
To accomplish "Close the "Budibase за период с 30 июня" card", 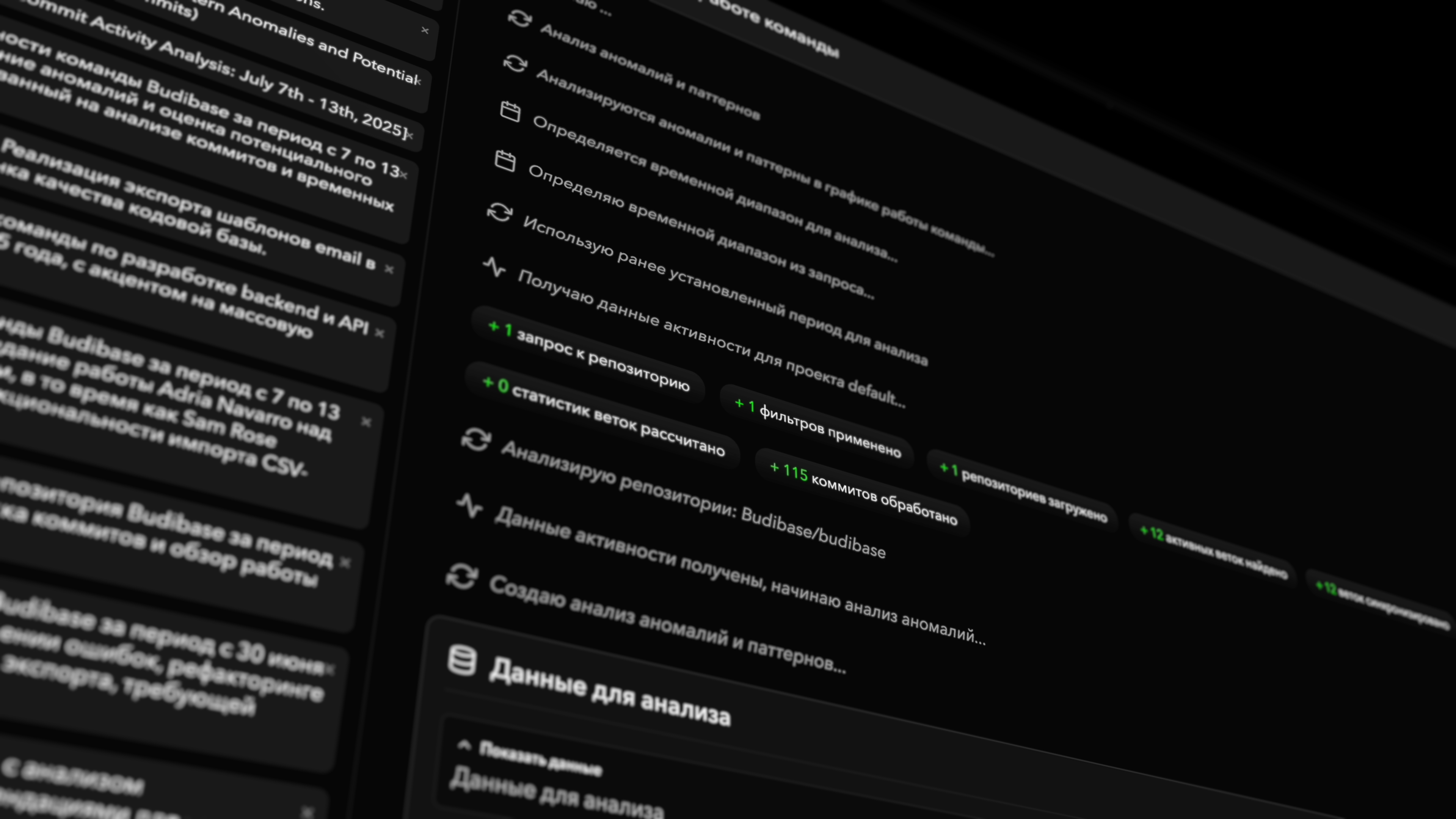I will coord(329,669).
